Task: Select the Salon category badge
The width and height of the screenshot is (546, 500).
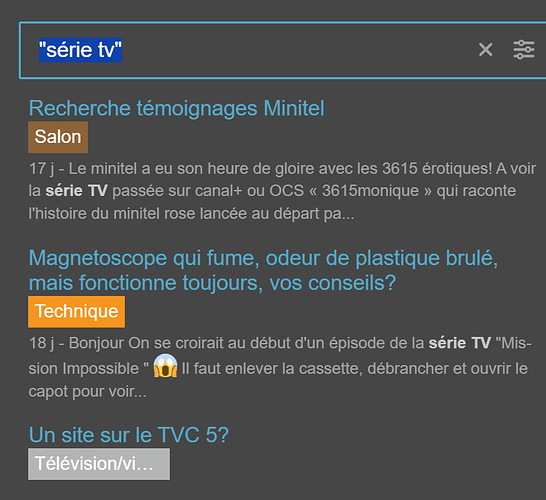Action: [58, 137]
